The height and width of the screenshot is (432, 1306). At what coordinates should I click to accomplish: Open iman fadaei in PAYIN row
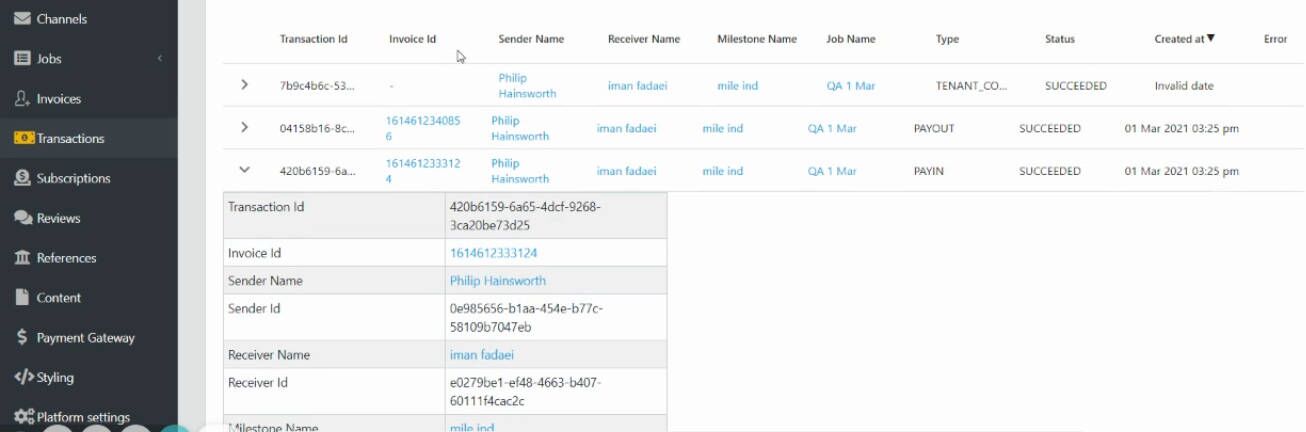(x=626, y=171)
